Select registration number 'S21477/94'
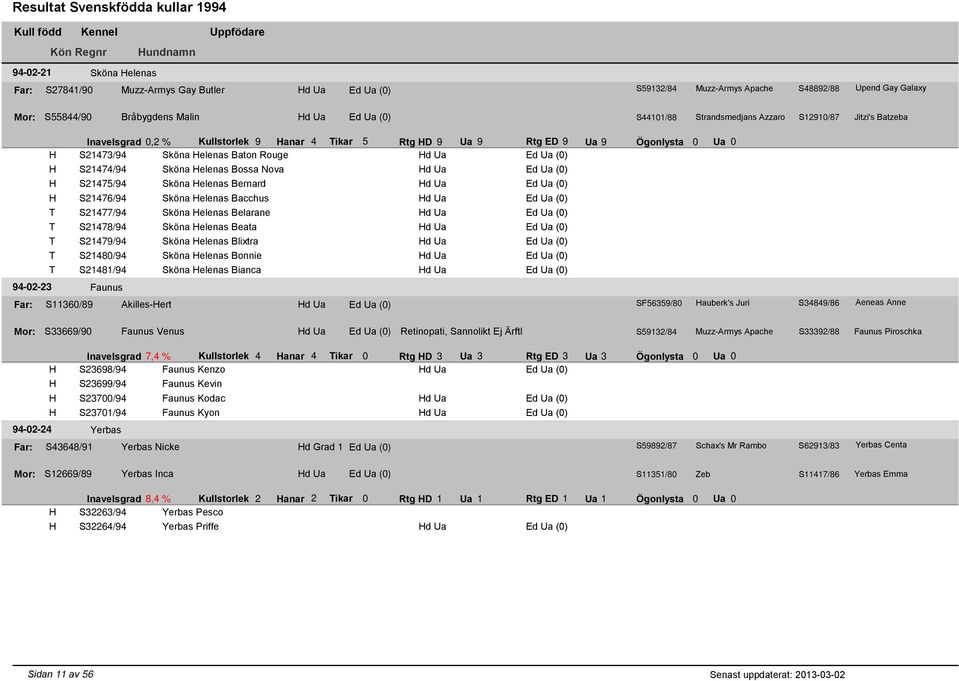Screen dimensions: 959x681 point(103,212)
